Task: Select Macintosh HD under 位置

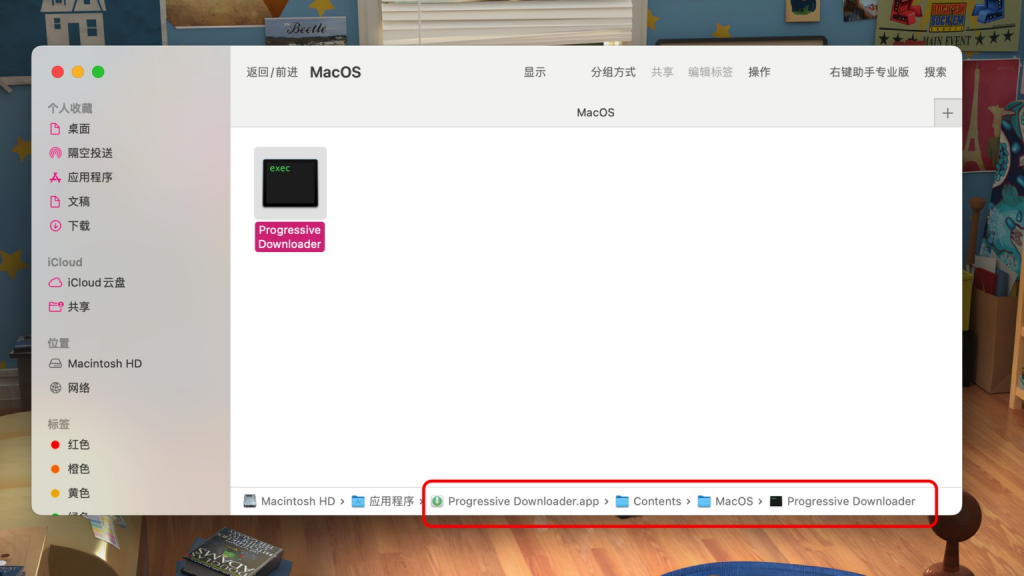Action: [x=104, y=364]
